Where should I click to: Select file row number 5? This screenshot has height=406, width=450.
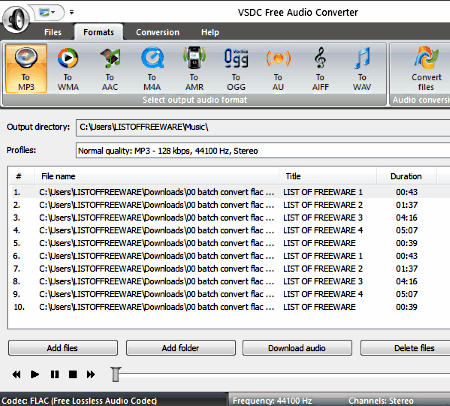[x=231, y=243]
